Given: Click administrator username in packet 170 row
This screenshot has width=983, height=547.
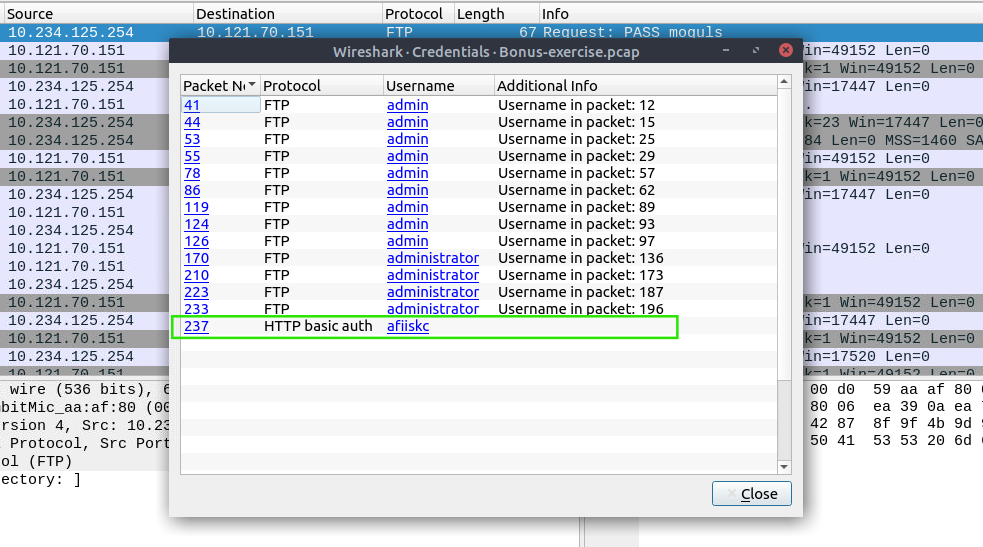Looking at the screenshot, I should (433, 258).
